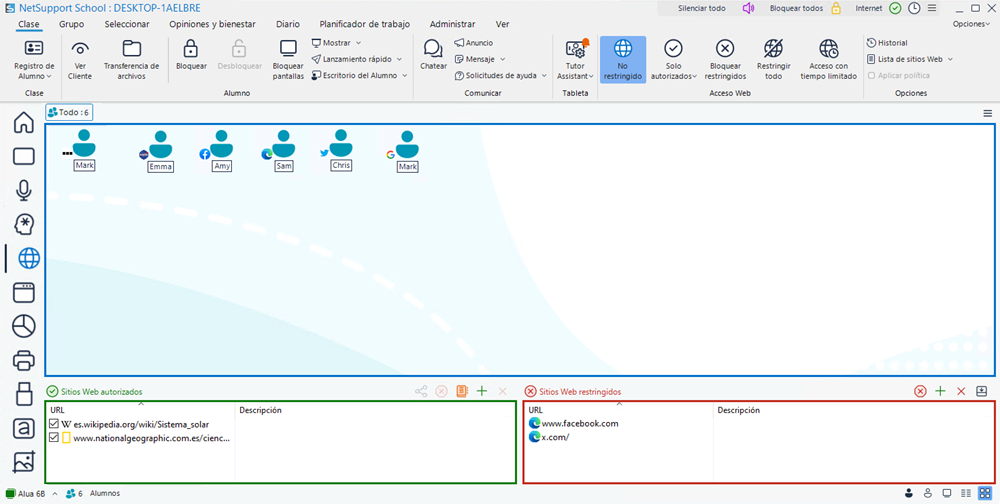Select Restringir todo web mode

tap(773, 59)
